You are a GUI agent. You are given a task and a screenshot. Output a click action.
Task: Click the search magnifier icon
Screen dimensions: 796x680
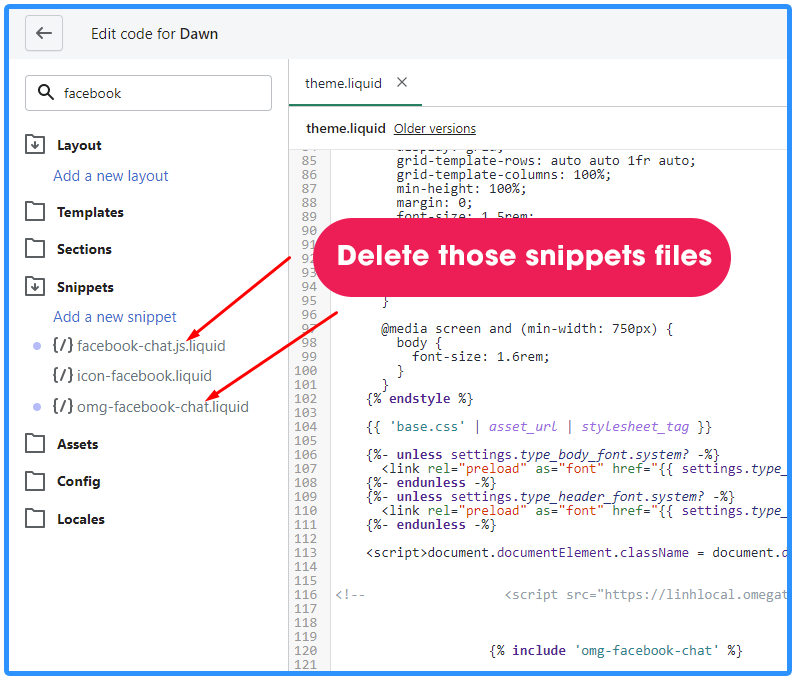click(x=45, y=93)
